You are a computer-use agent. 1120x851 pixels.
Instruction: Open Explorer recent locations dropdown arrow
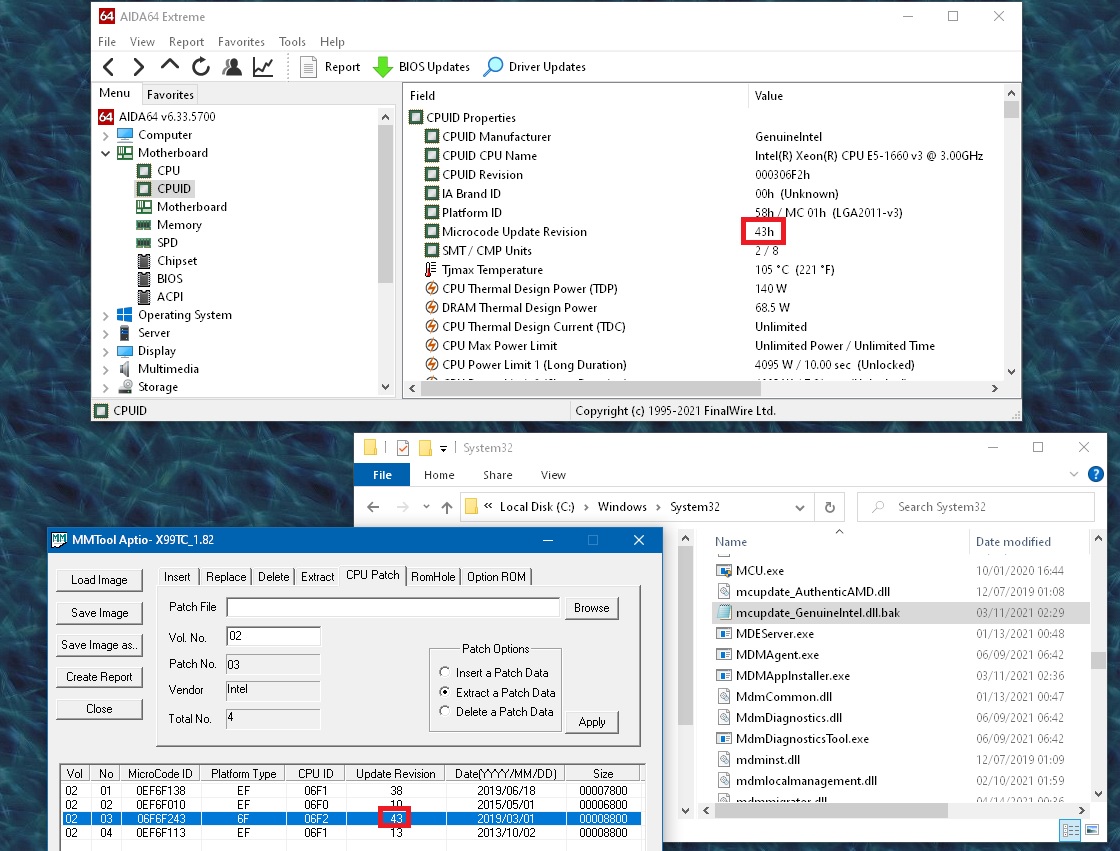point(426,507)
